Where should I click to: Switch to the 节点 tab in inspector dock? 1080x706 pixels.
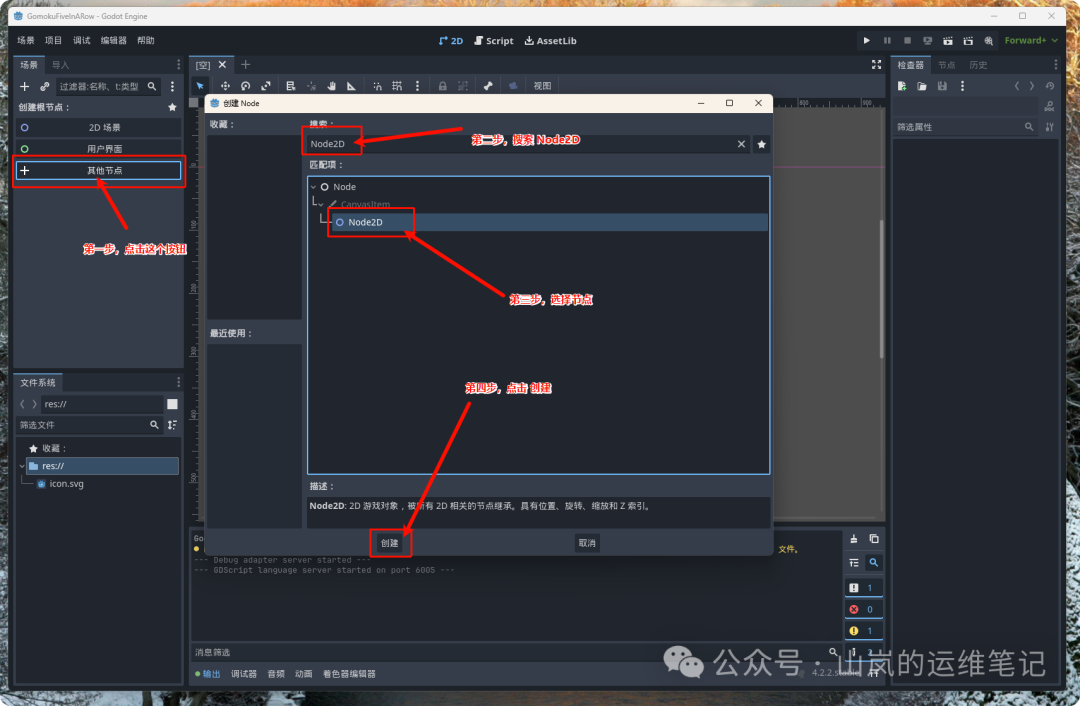pyautogui.click(x=946, y=65)
